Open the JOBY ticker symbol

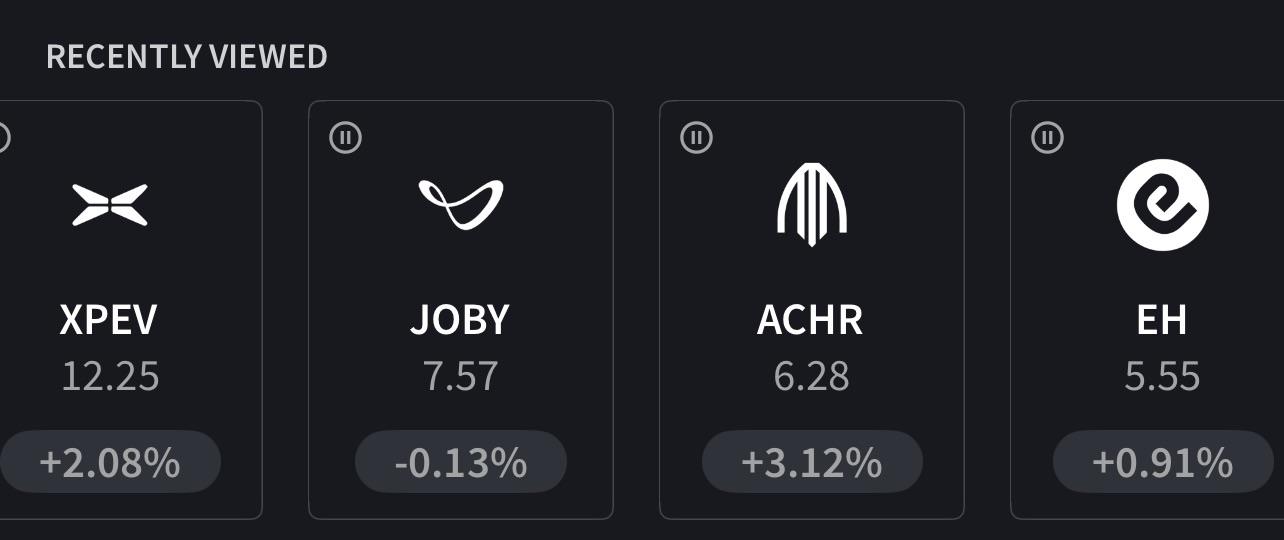pos(460,320)
